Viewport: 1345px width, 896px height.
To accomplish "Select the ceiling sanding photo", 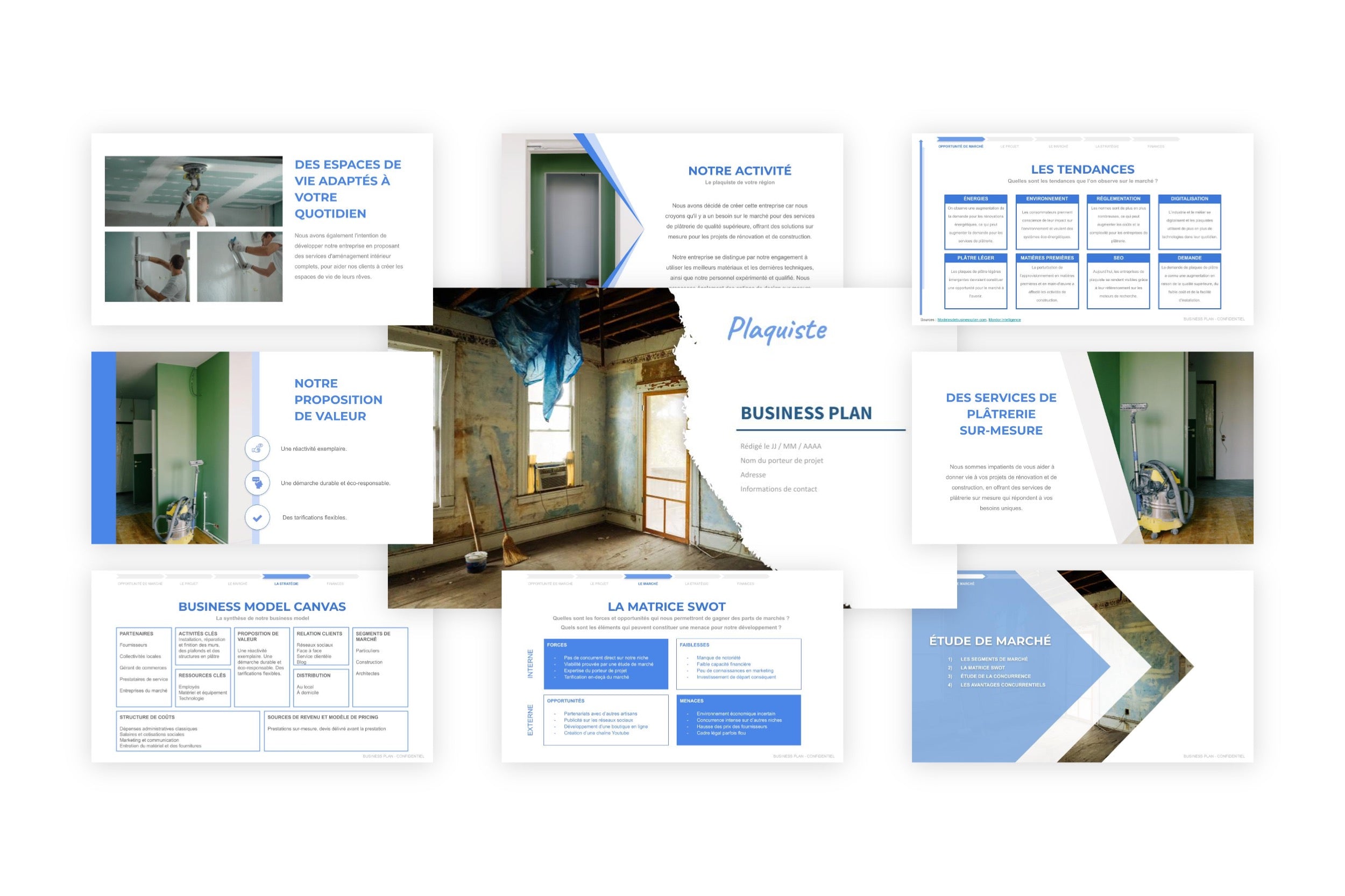I will tap(193, 191).
